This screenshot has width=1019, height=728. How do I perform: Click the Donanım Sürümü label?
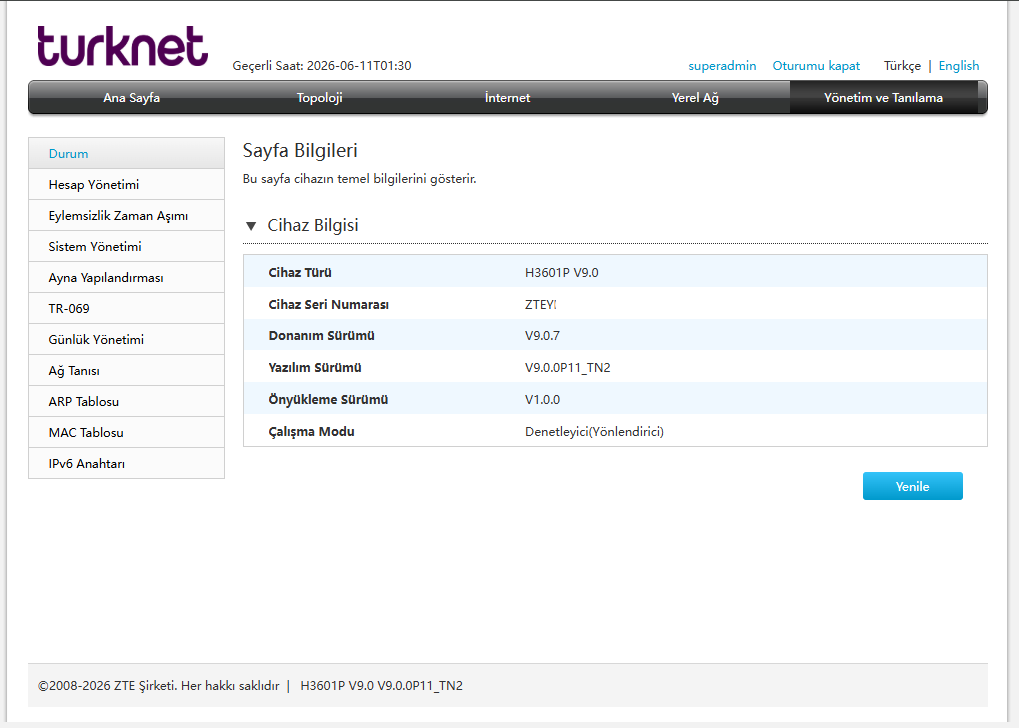tap(321, 335)
